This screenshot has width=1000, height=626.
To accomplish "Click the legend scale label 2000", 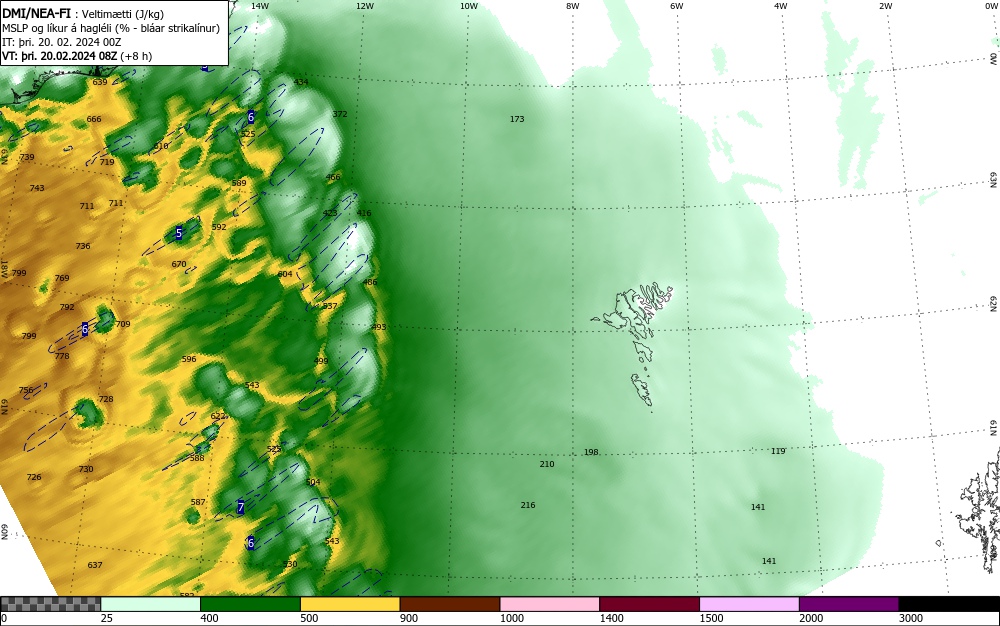I will coord(811,618).
